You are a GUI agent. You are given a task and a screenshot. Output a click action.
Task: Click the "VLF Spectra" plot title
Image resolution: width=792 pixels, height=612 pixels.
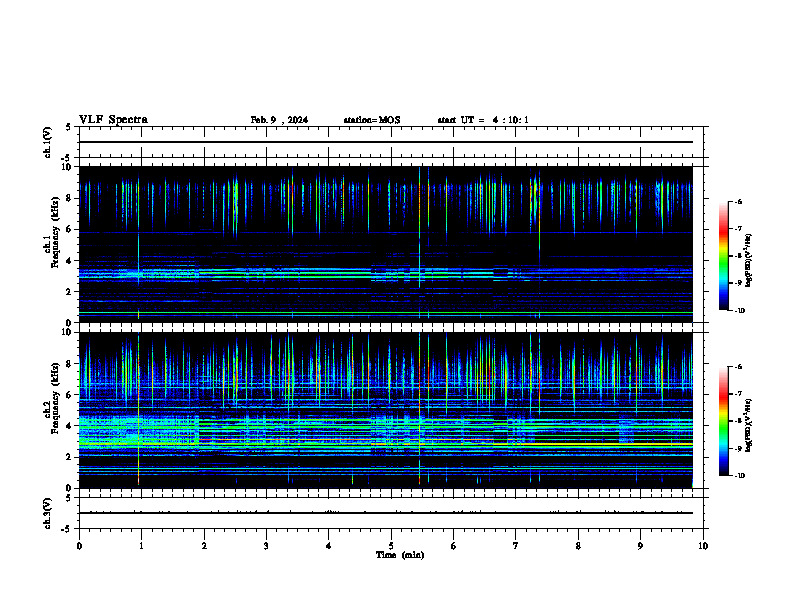(x=113, y=120)
